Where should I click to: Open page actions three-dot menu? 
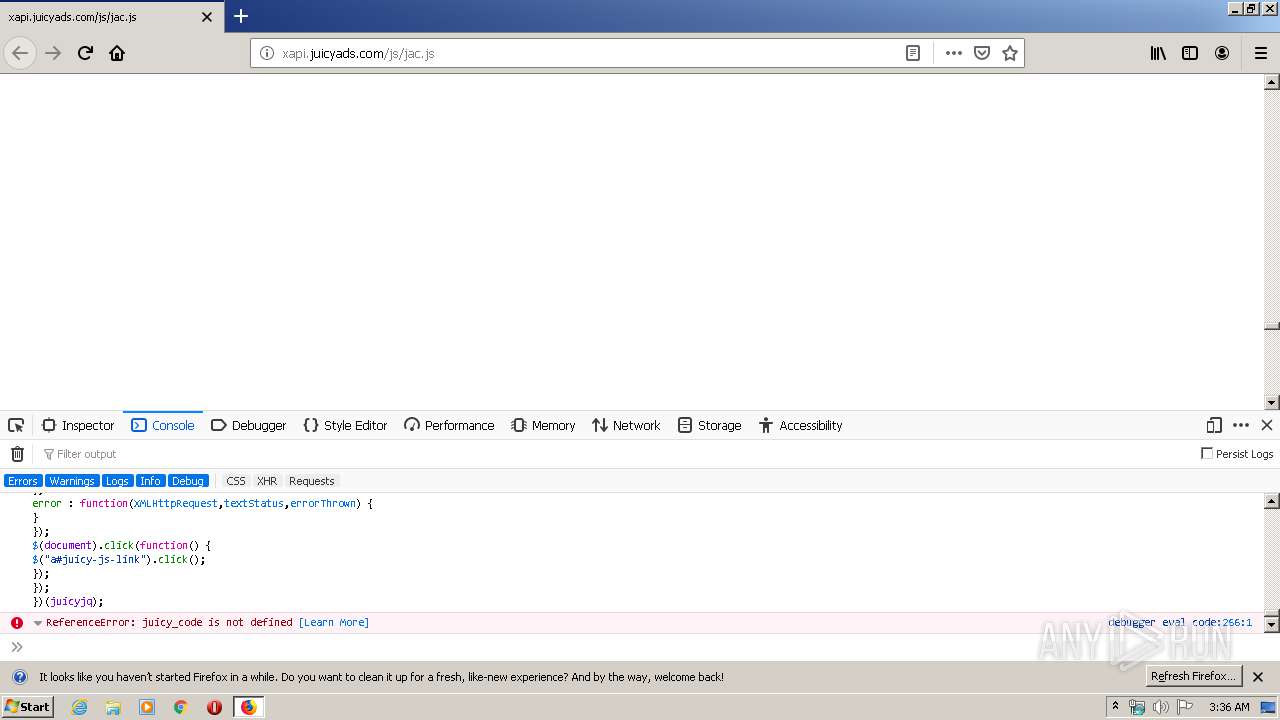click(x=954, y=53)
